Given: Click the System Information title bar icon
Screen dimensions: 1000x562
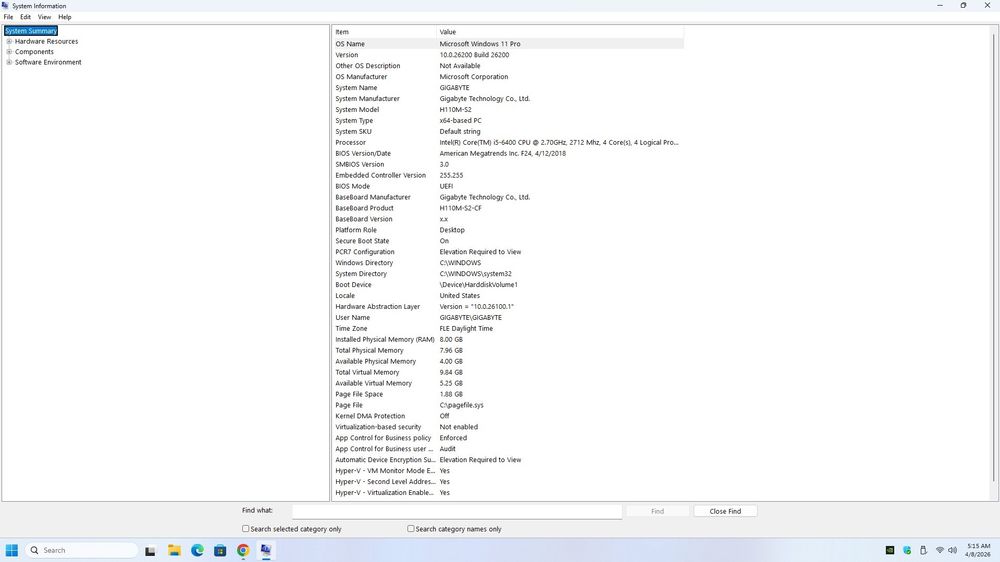Looking at the screenshot, I should point(5,5).
